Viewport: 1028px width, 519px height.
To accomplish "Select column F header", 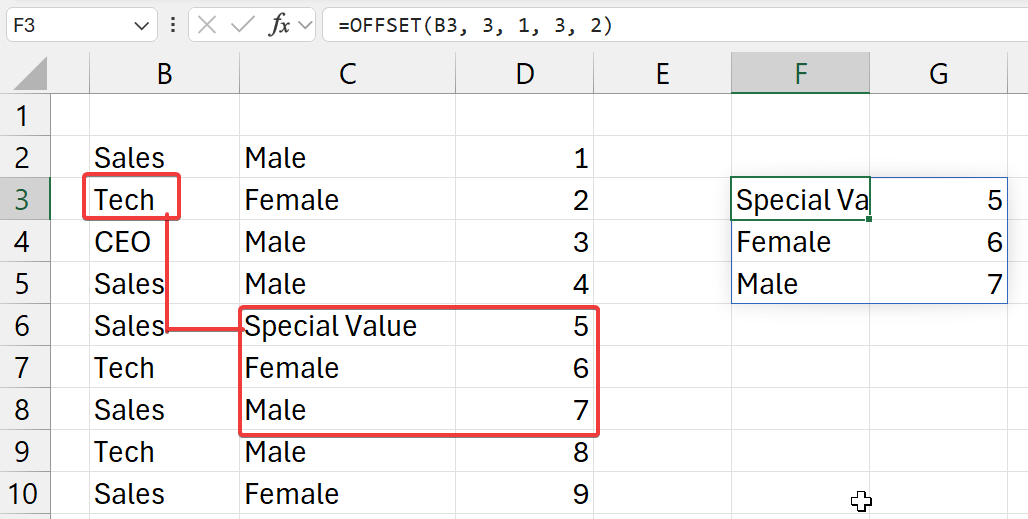I will tap(800, 73).
